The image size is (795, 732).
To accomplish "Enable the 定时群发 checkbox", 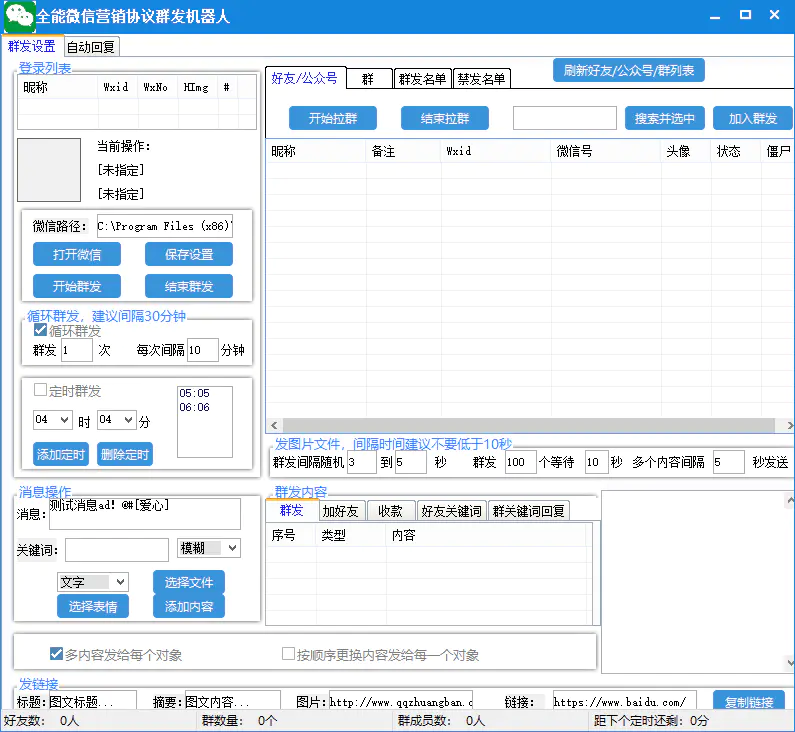I will tap(41, 391).
